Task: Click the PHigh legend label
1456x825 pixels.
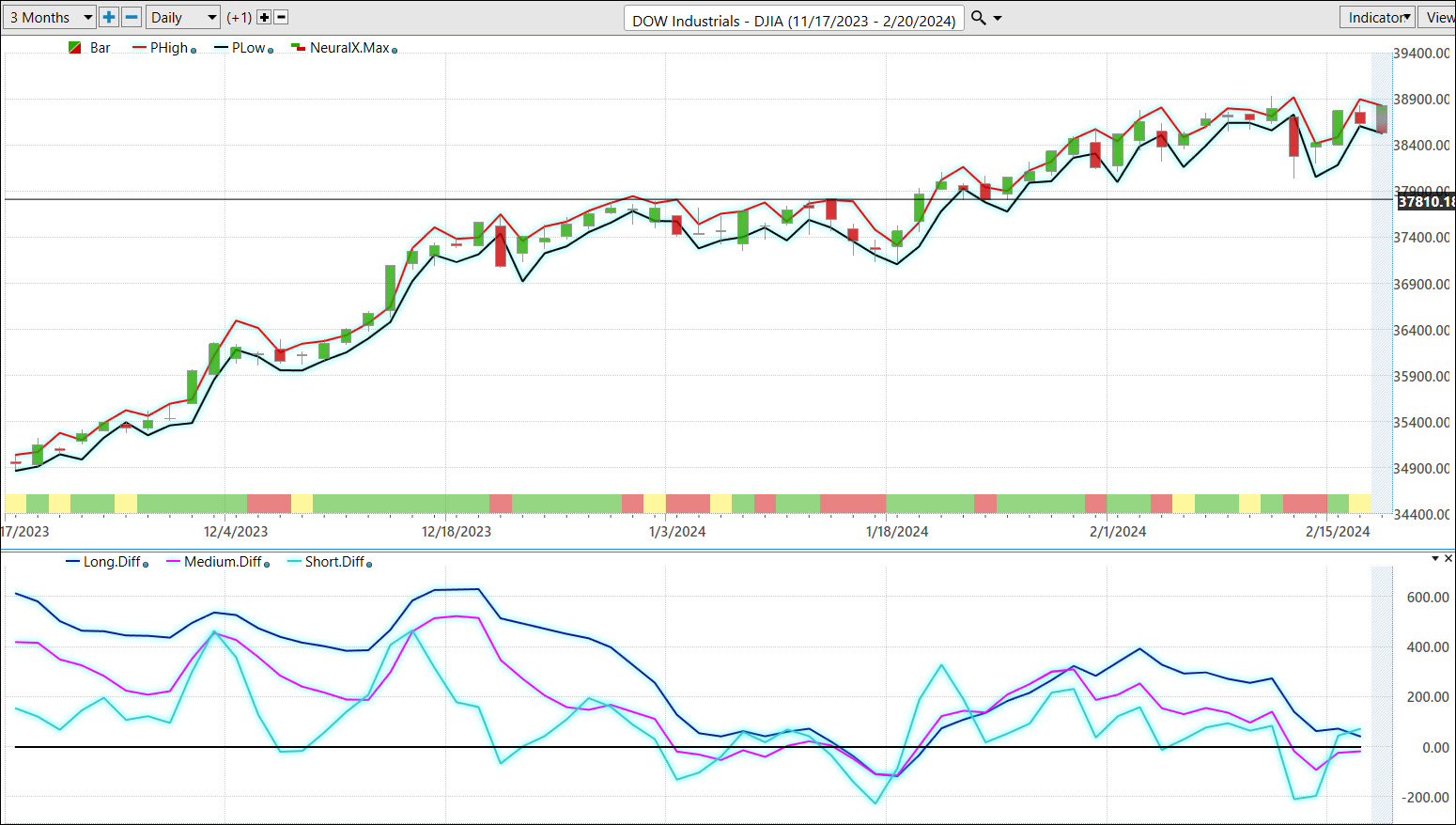Action: pyautogui.click(x=169, y=48)
